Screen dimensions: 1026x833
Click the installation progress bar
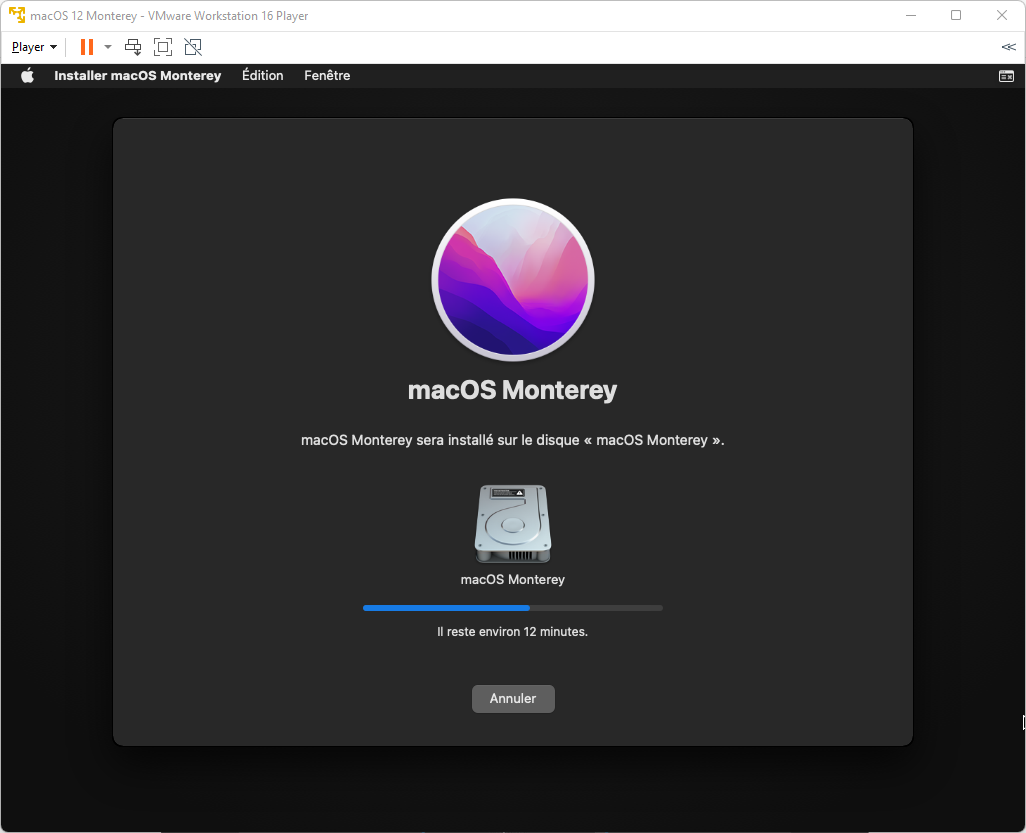tap(513, 608)
